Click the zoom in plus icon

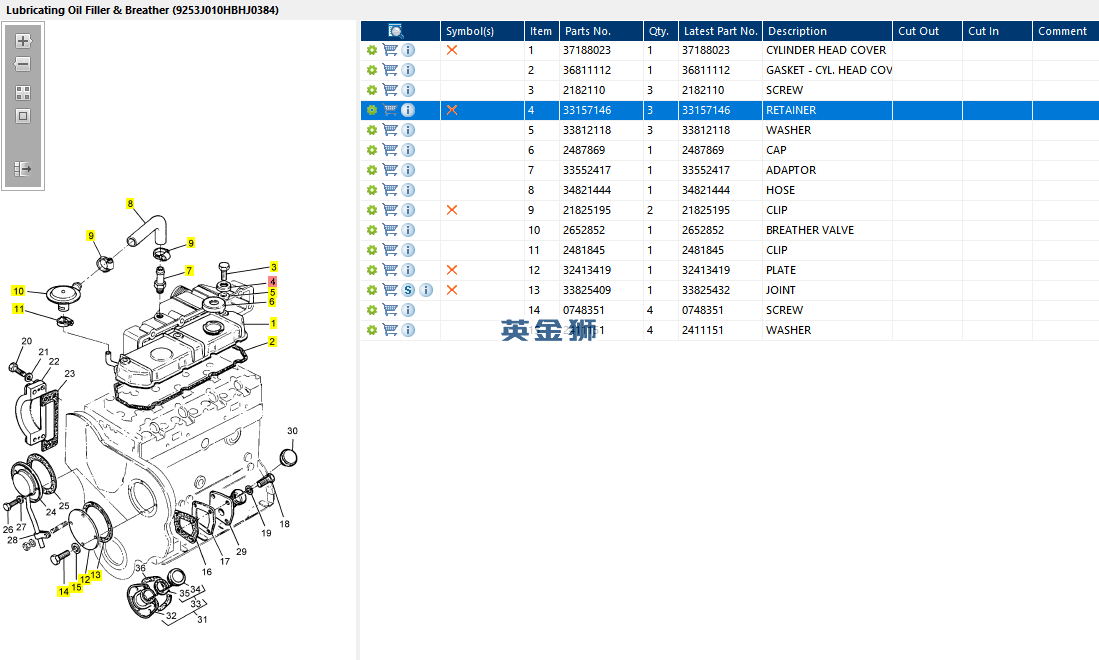point(23,41)
